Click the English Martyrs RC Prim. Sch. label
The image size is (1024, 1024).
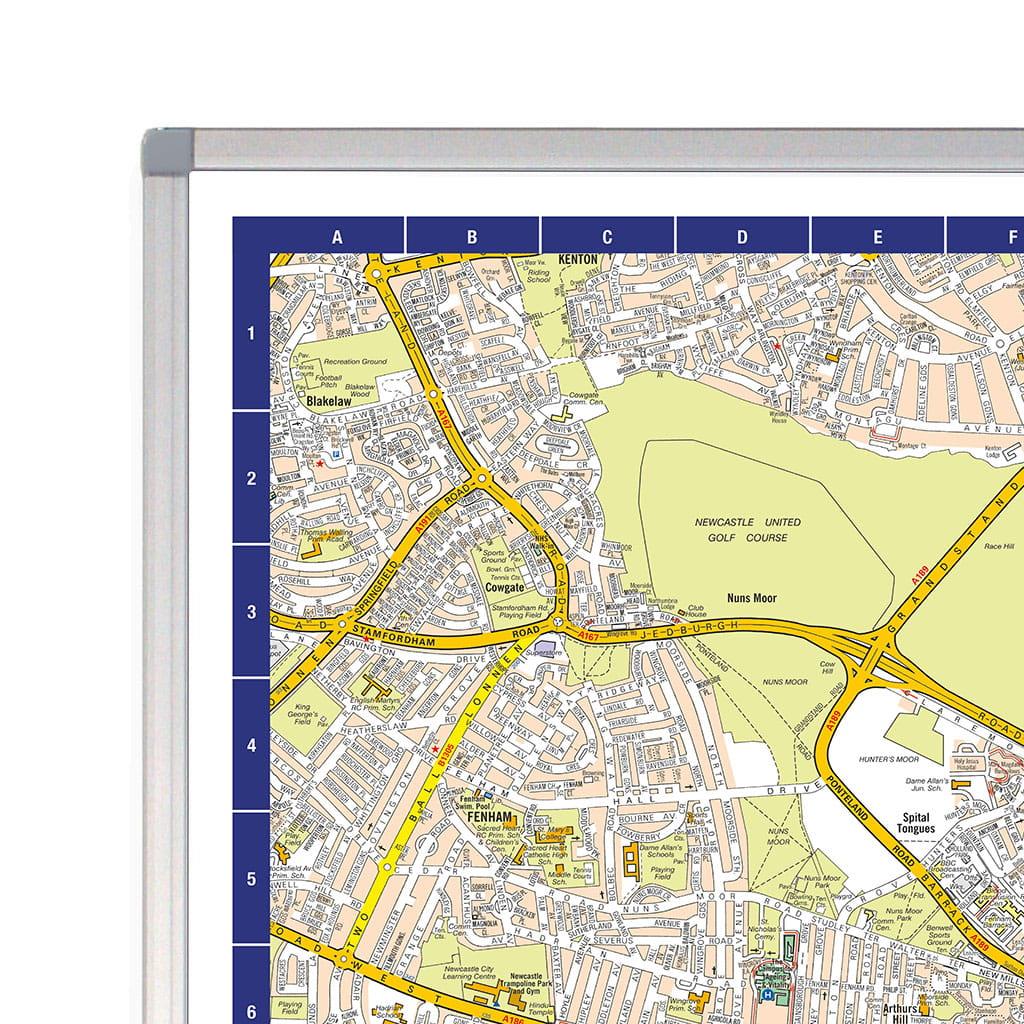tap(376, 704)
